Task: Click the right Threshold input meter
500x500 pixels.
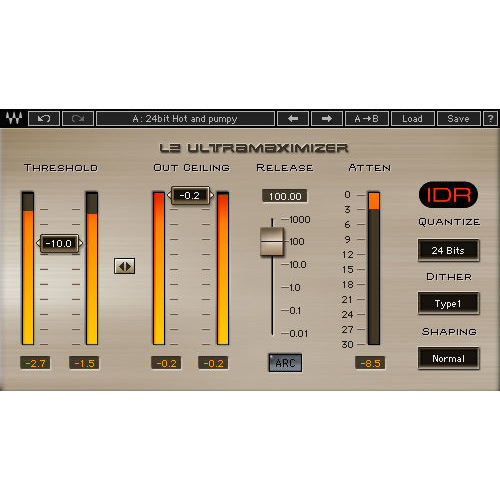Action: (92, 268)
